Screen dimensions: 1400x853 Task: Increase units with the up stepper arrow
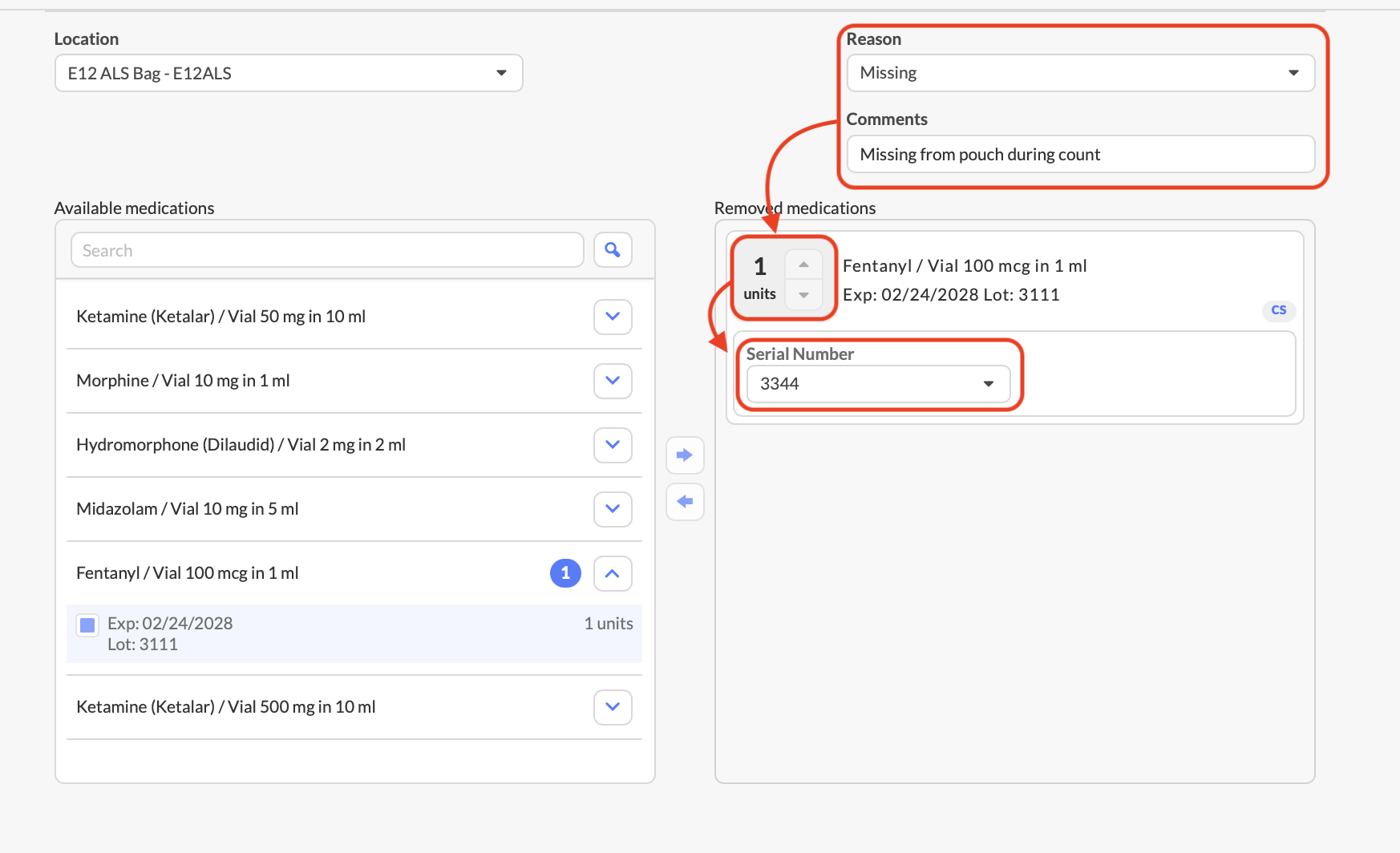click(x=803, y=265)
